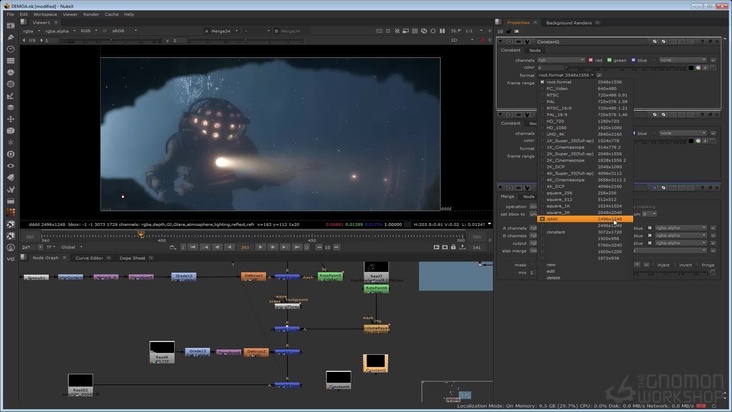The width and height of the screenshot is (732, 412).
Task: Collapse the Constant2 properties panel arrow
Action: coord(500,42)
